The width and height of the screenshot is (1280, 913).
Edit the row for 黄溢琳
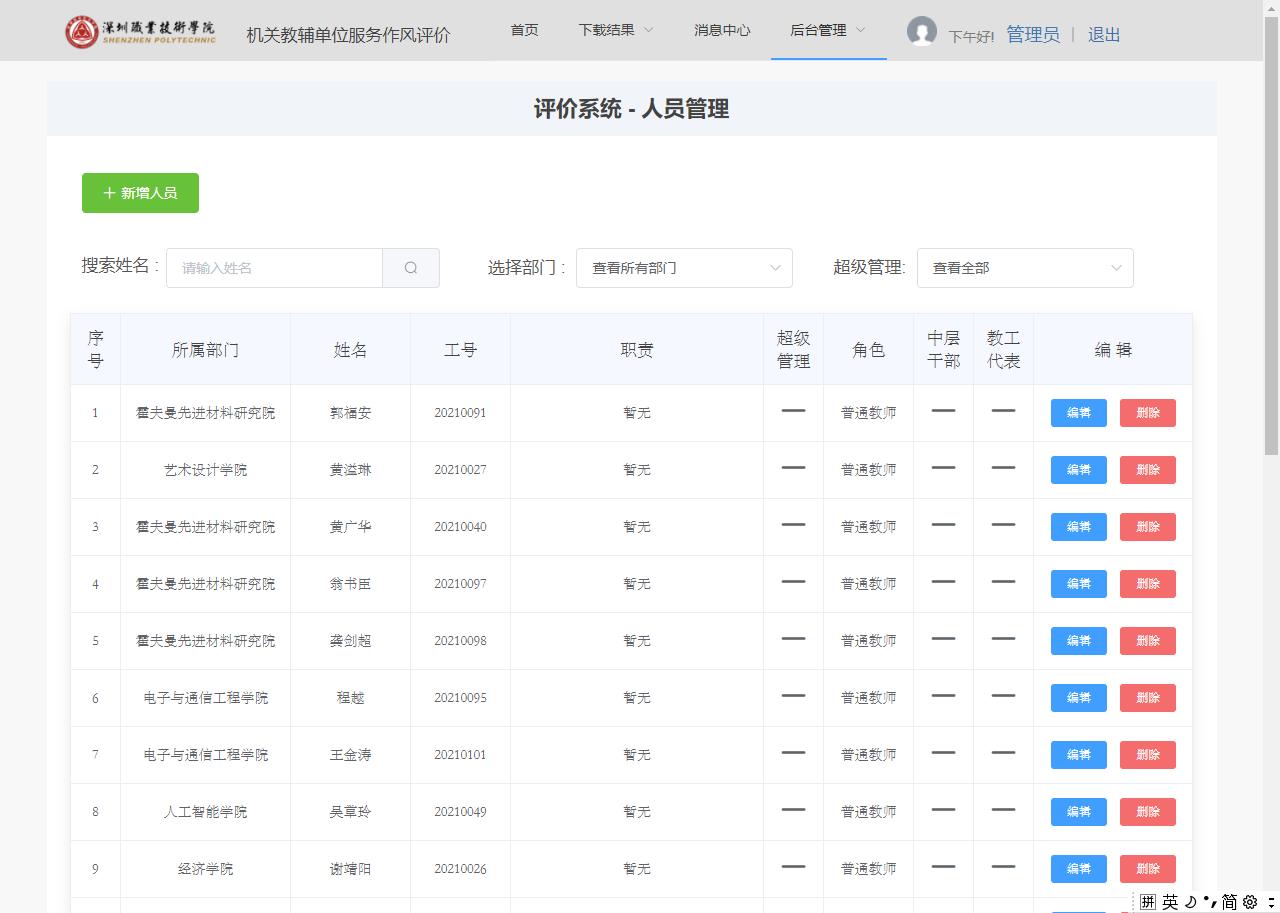pos(1079,470)
